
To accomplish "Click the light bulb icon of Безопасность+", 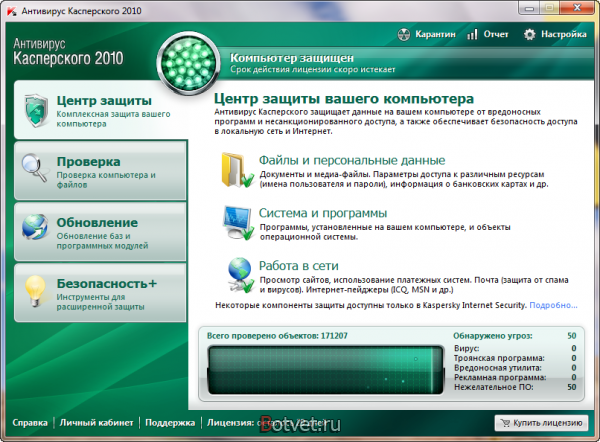I will tap(35, 291).
